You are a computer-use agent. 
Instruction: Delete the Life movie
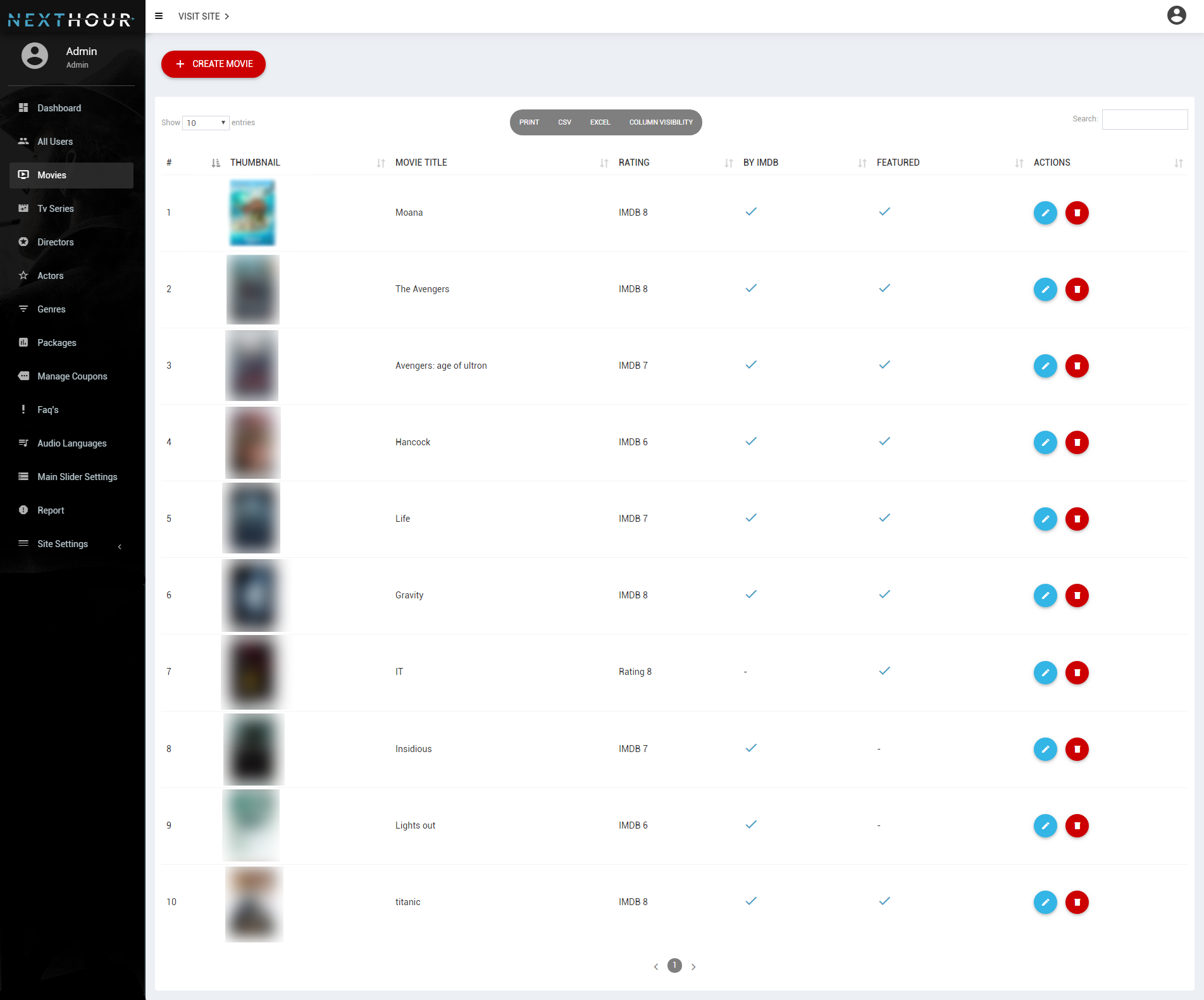(1077, 519)
